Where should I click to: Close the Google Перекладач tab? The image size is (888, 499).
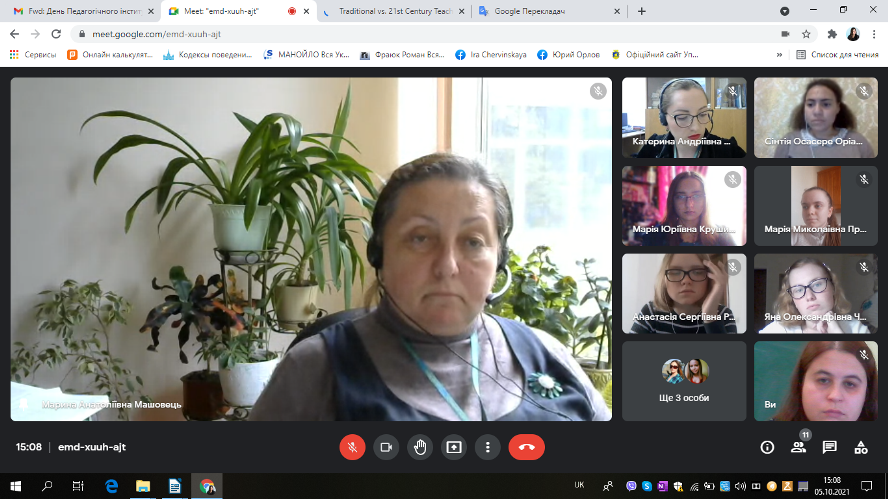pos(617,11)
